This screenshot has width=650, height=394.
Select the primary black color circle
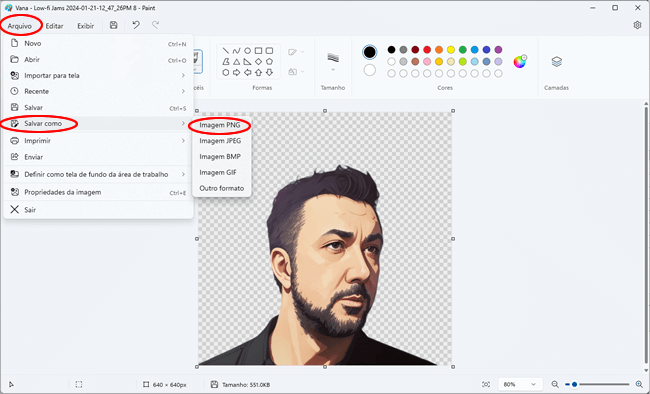coord(369,52)
